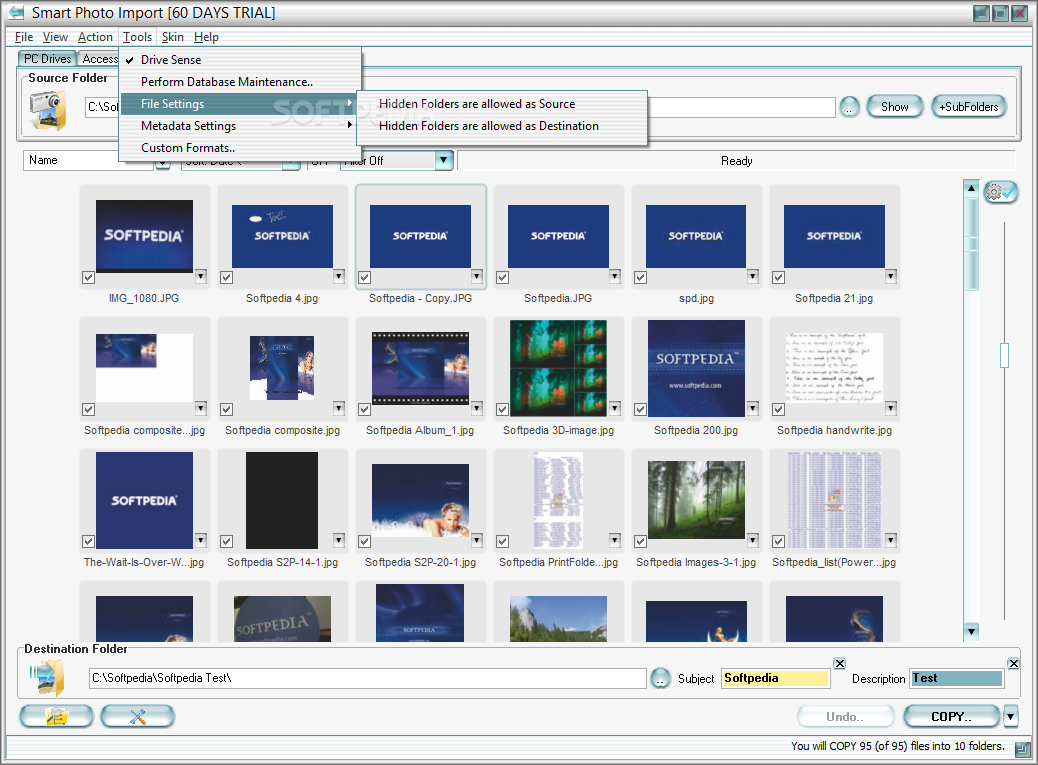Select Hidden Folders are allowed as Source
This screenshot has width=1038, height=765.
tap(501, 104)
